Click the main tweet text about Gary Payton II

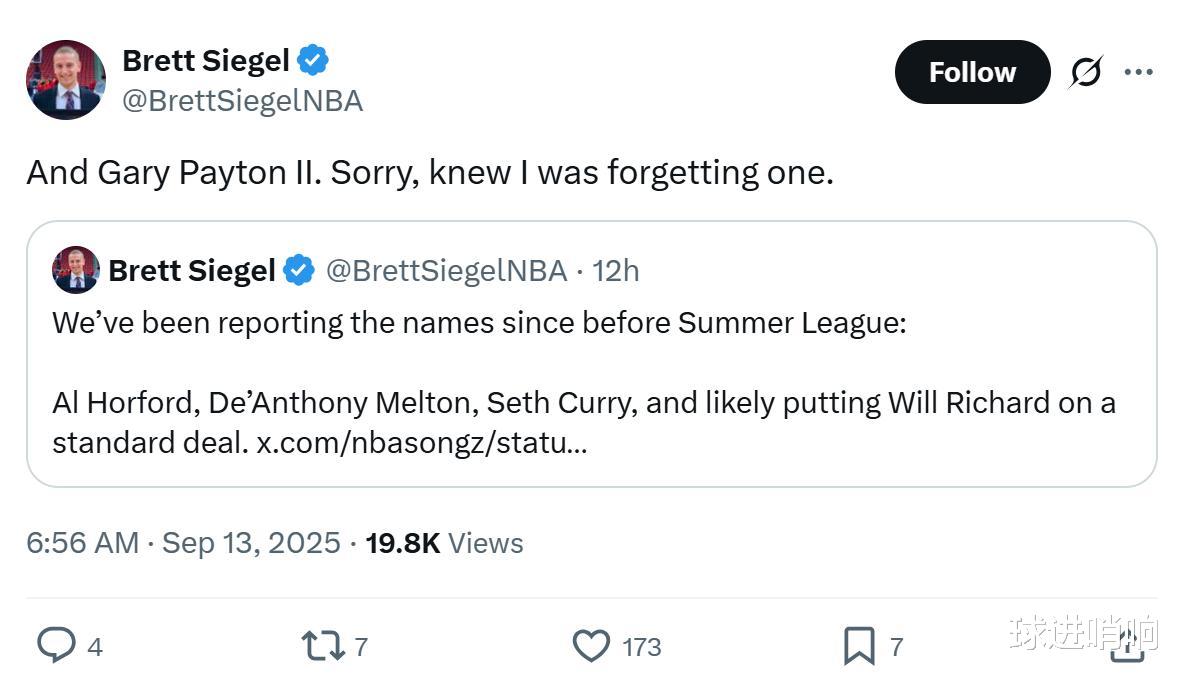[430, 172]
